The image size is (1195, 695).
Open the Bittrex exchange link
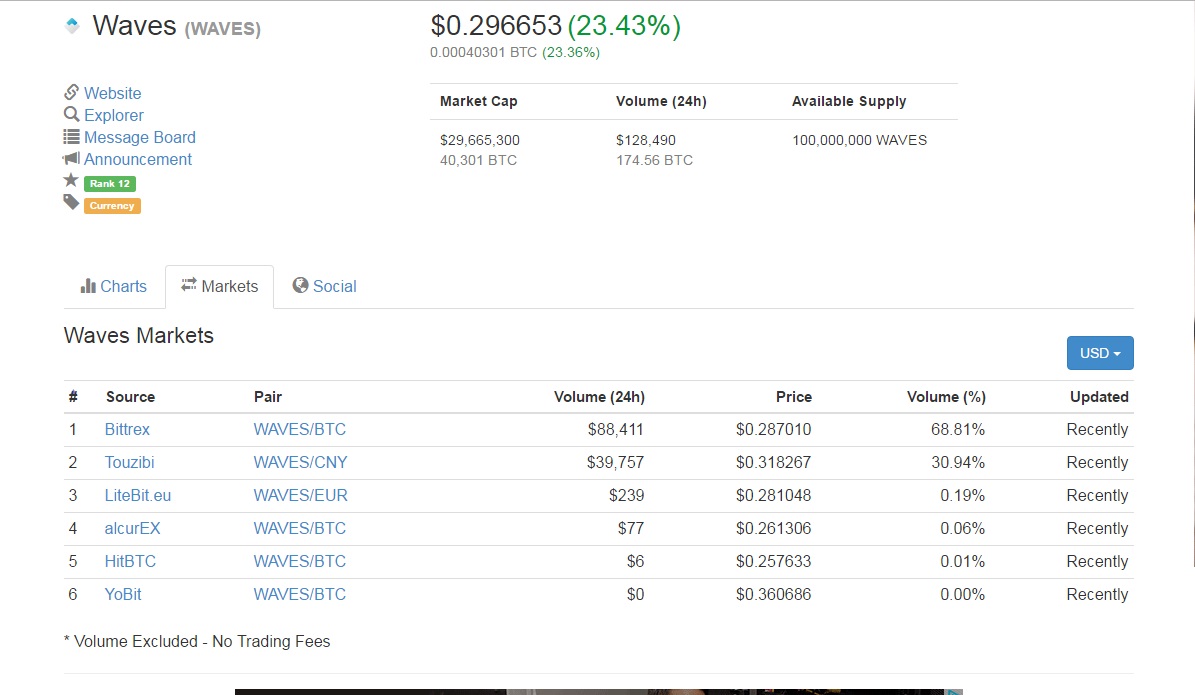(127, 430)
